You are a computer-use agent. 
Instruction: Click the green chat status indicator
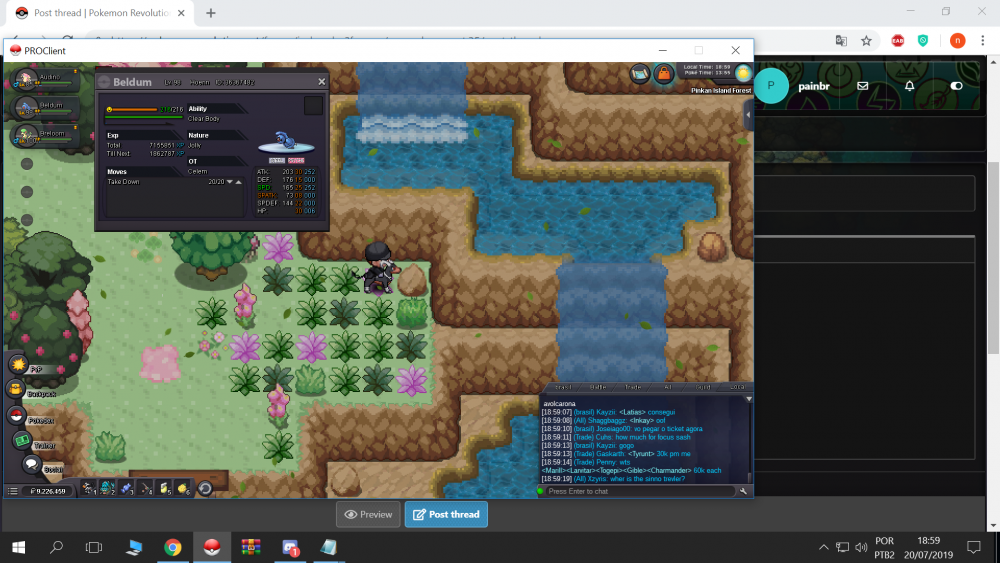[x=541, y=491]
